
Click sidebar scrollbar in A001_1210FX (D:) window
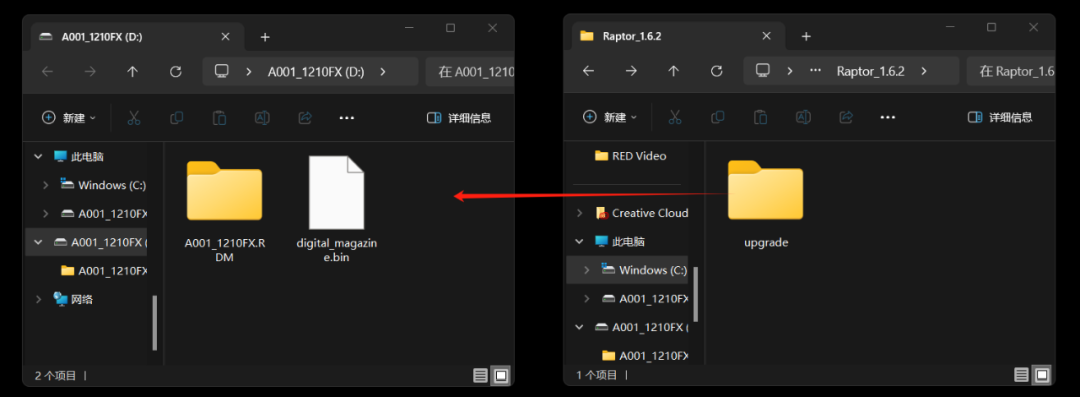[x=155, y=323]
